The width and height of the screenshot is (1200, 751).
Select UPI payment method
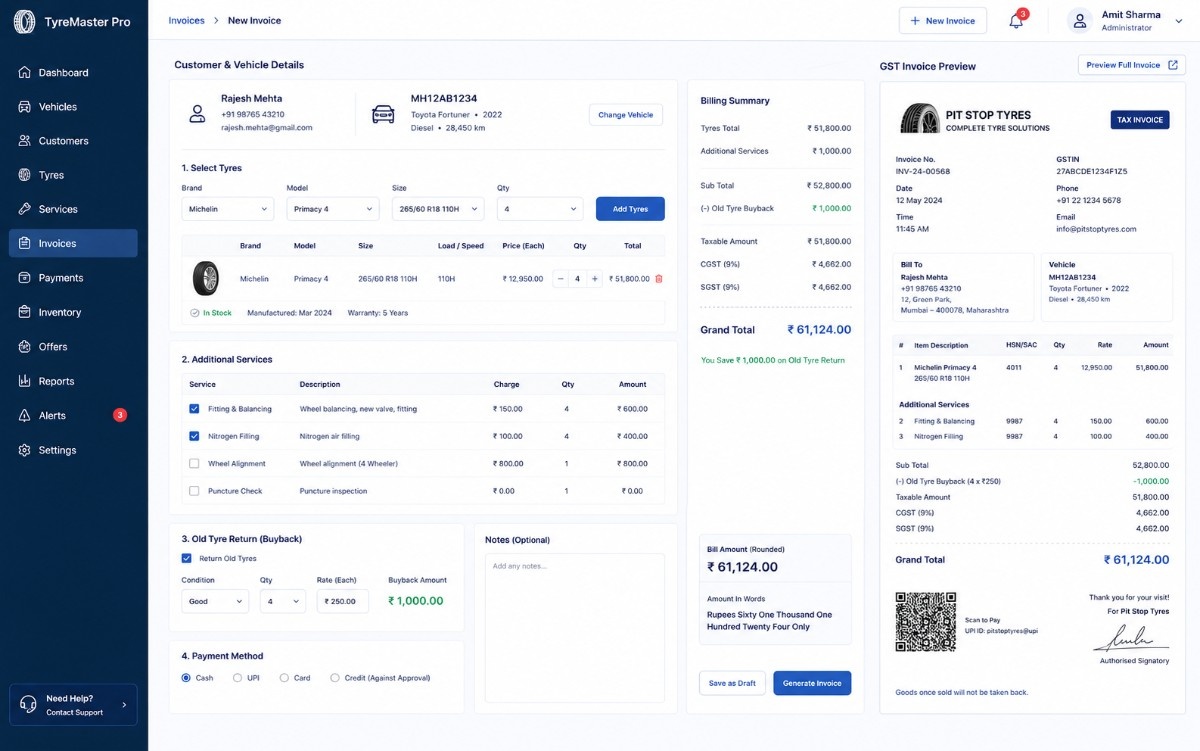click(237, 678)
